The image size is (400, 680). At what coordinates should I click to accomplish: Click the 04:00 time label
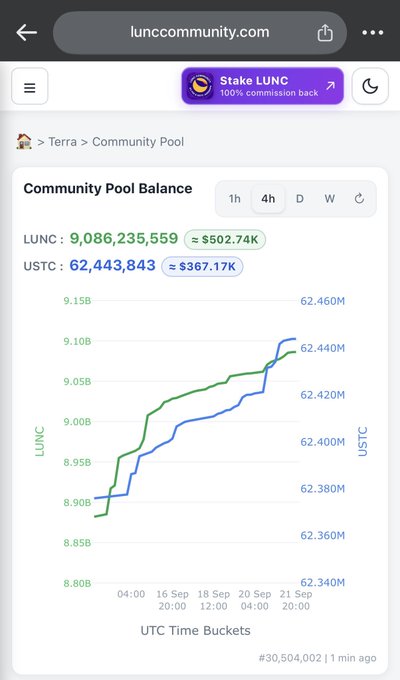(131, 594)
